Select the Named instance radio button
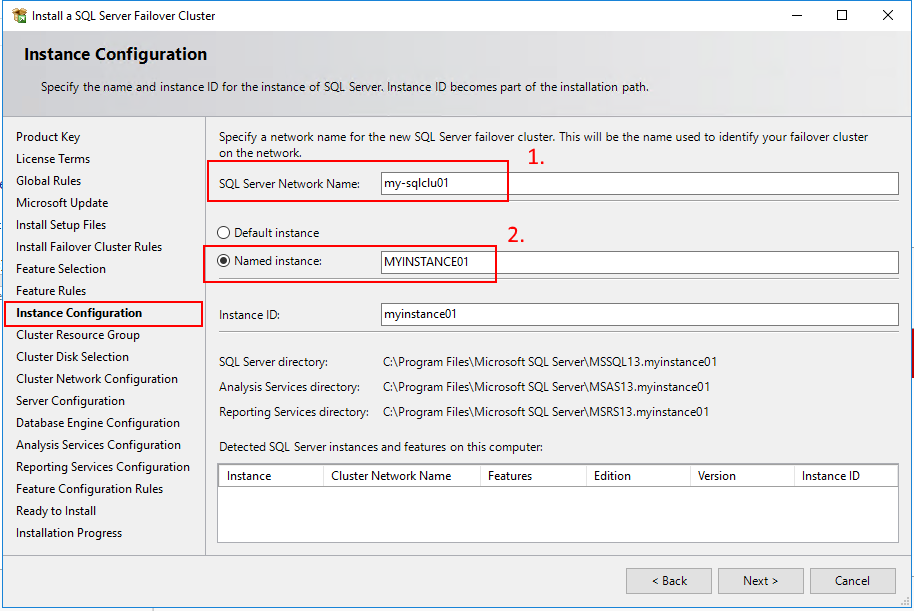The height and width of the screenshot is (611, 914). click(223, 261)
